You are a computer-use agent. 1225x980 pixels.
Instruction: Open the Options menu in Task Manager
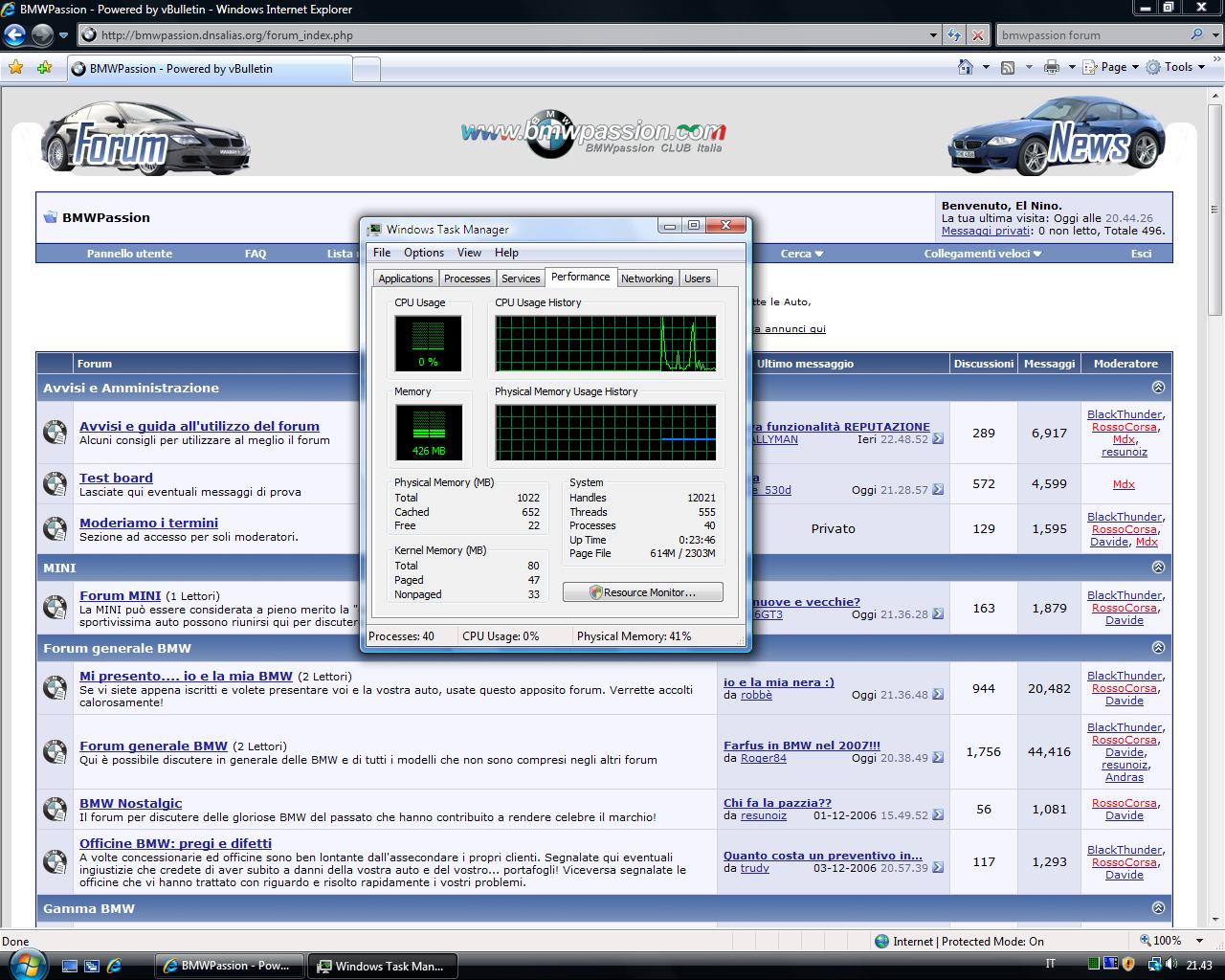pyautogui.click(x=423, y=253)
